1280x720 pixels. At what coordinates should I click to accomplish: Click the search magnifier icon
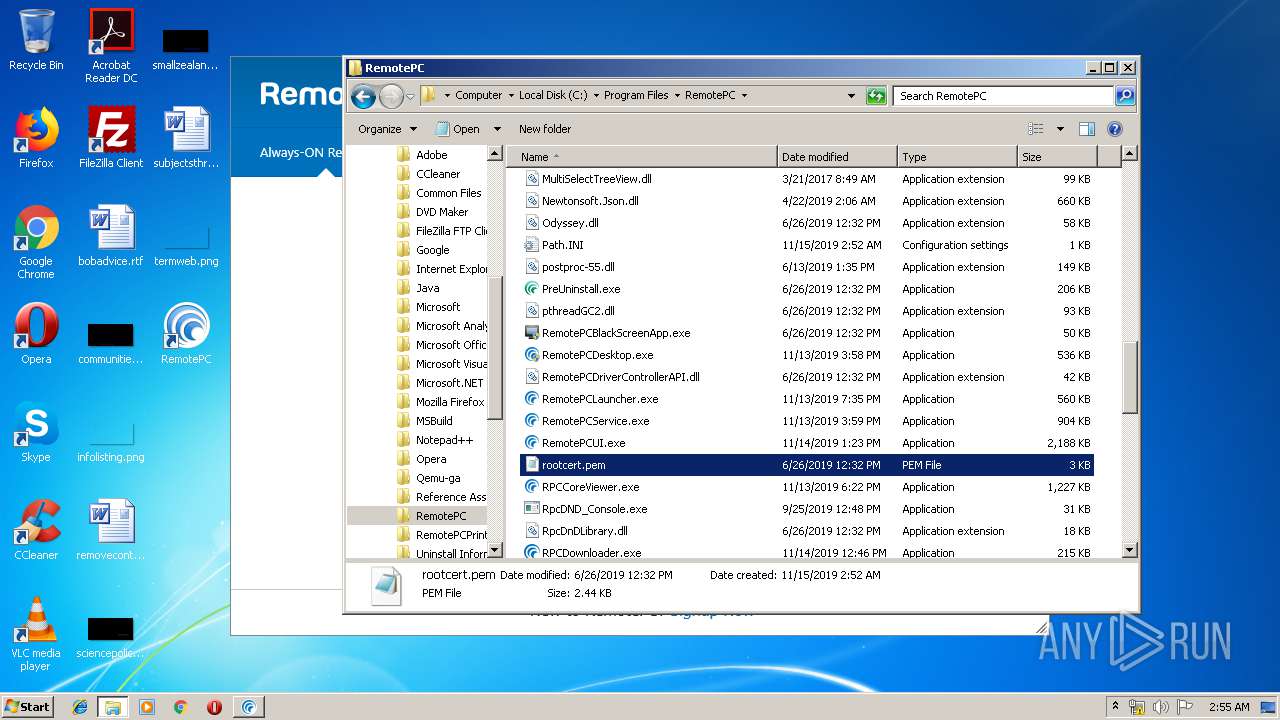(x=1125, y=96)
